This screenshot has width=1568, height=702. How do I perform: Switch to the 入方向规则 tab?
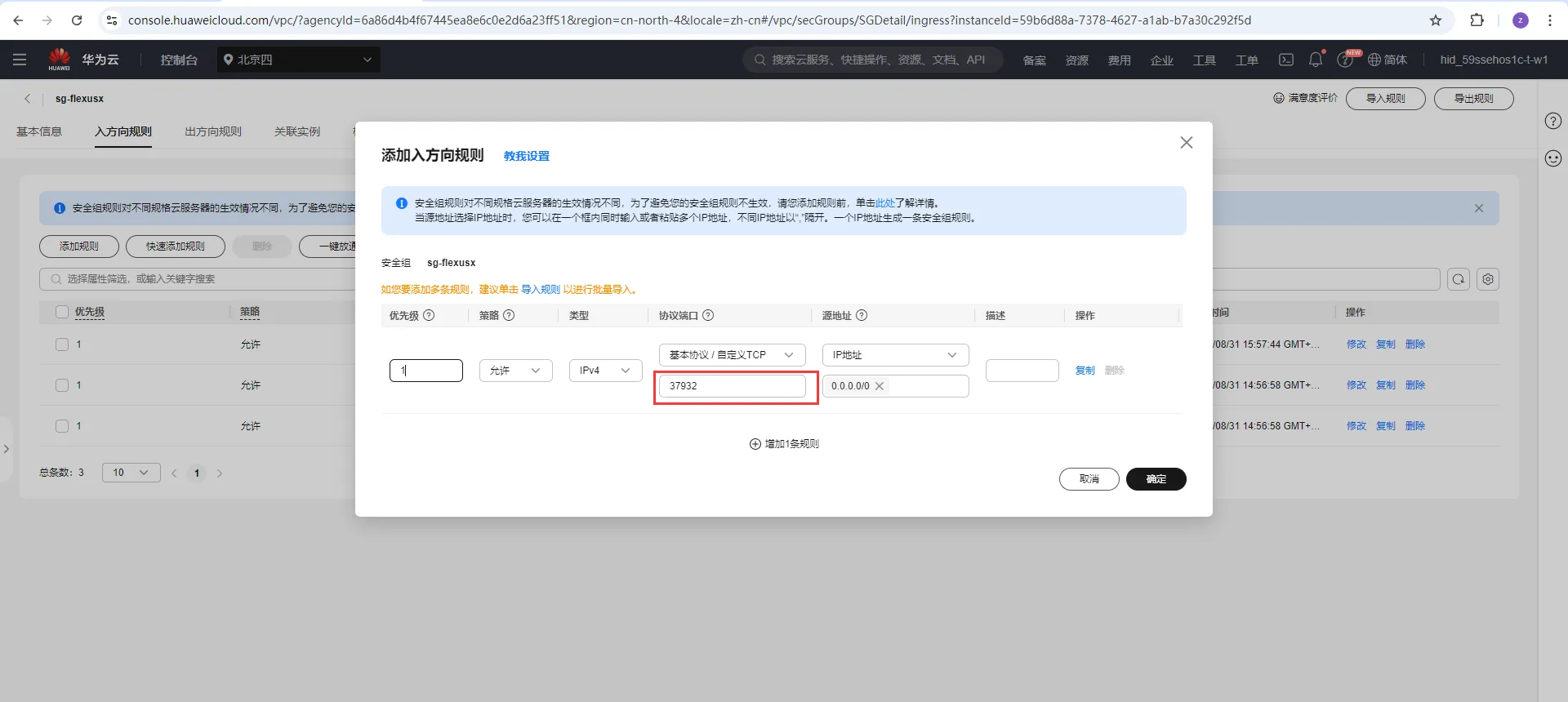(x=123, y=131)
